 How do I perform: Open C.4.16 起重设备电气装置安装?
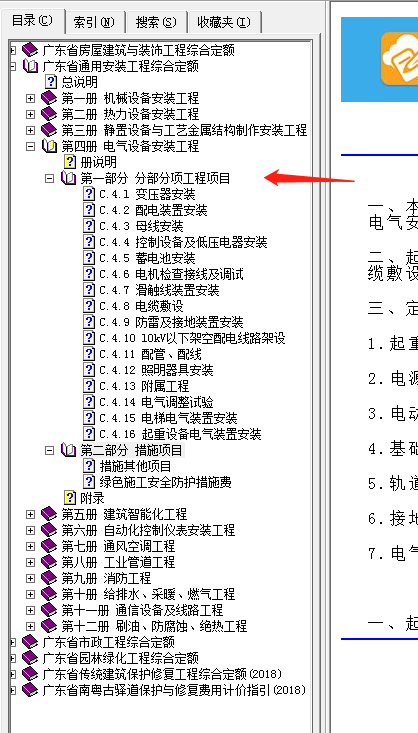pos(180,434)
